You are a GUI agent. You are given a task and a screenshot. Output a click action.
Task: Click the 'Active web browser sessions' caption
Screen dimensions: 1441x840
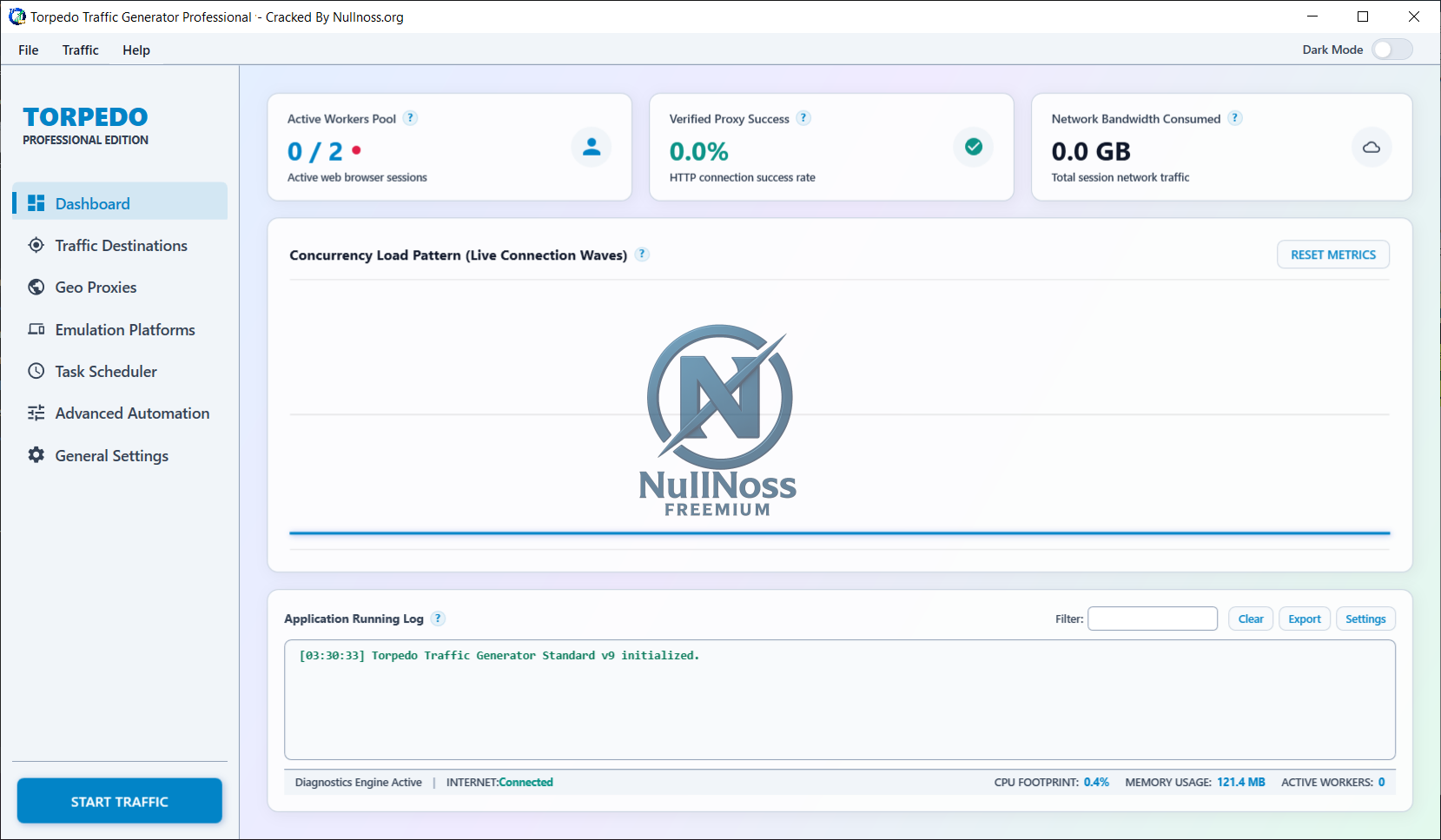(357, 177)
